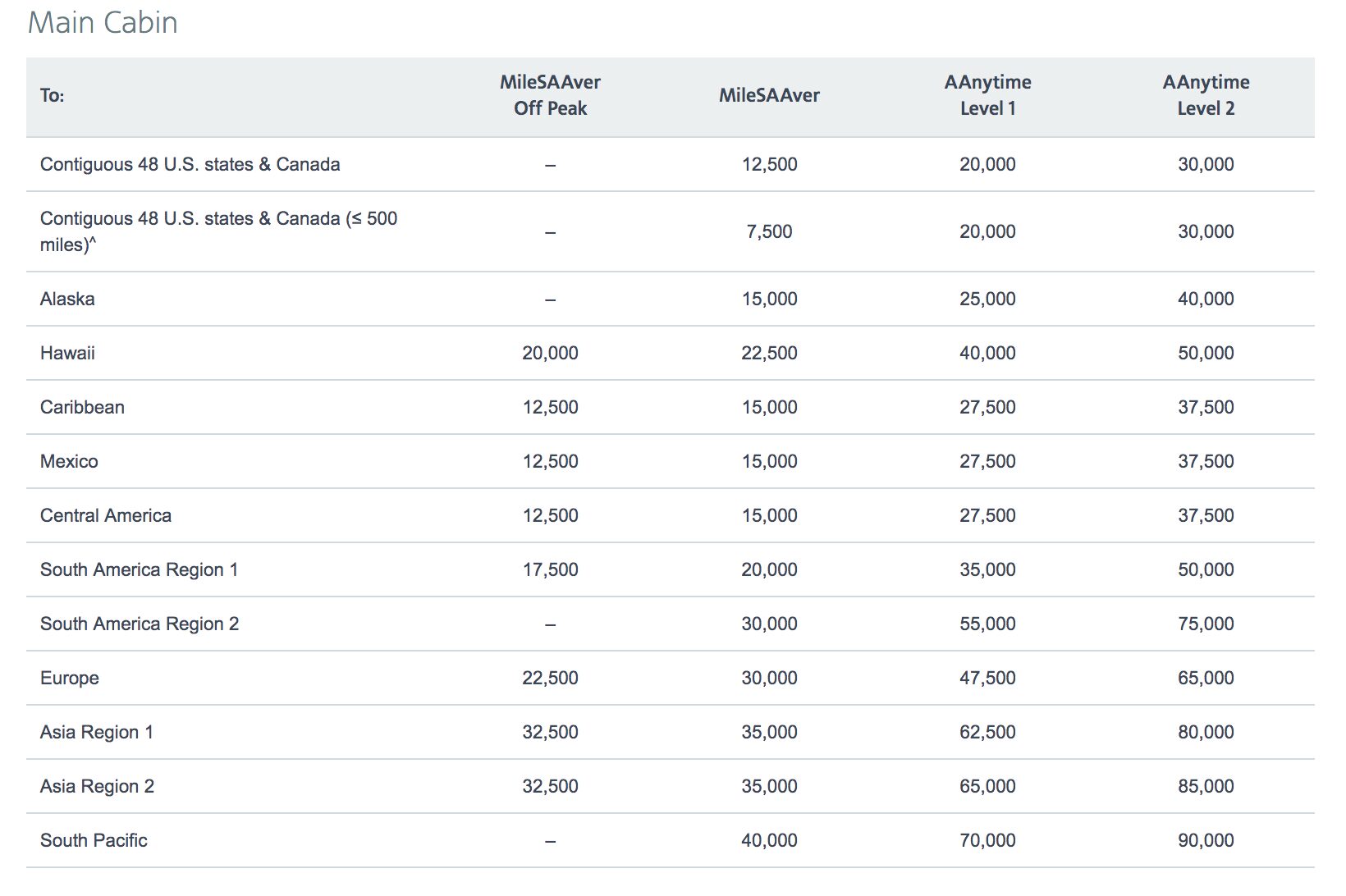Click the Hawaii row label
This screenshot has height=896, width=1346.
click(67, 352)
